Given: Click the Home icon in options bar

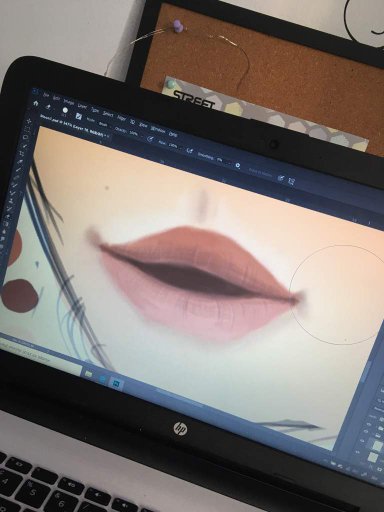Looking at the screenshot, I should click(x=36, y=104).
